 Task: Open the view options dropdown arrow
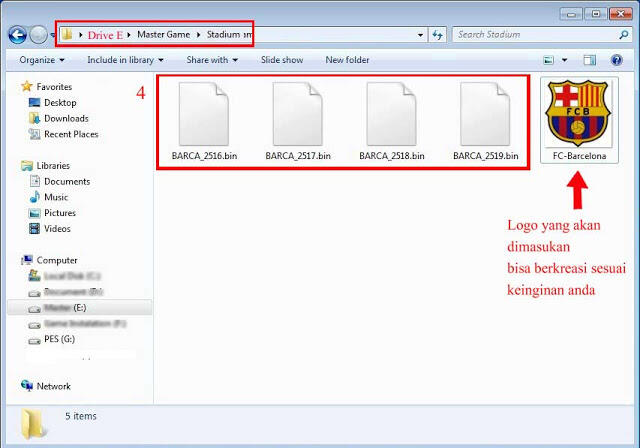click(x=564, y=60)
